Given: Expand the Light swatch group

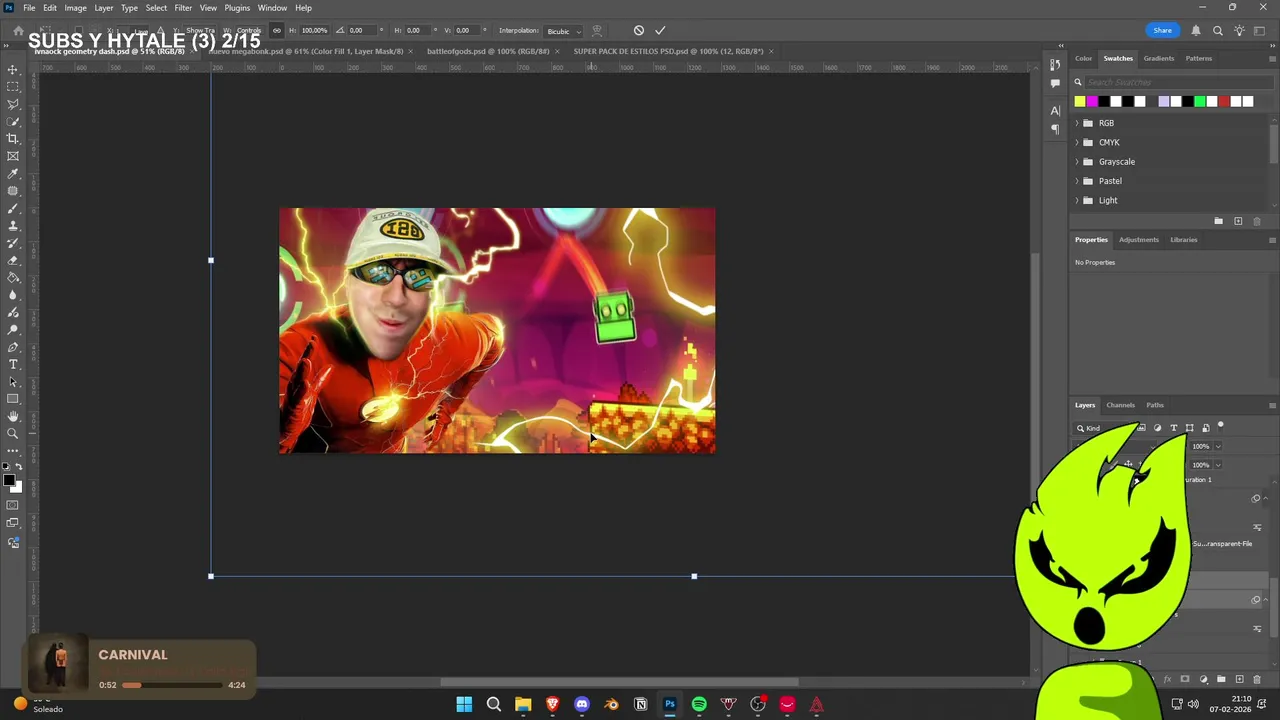Looking at the screenshot, I should [x=1077, y=200].
